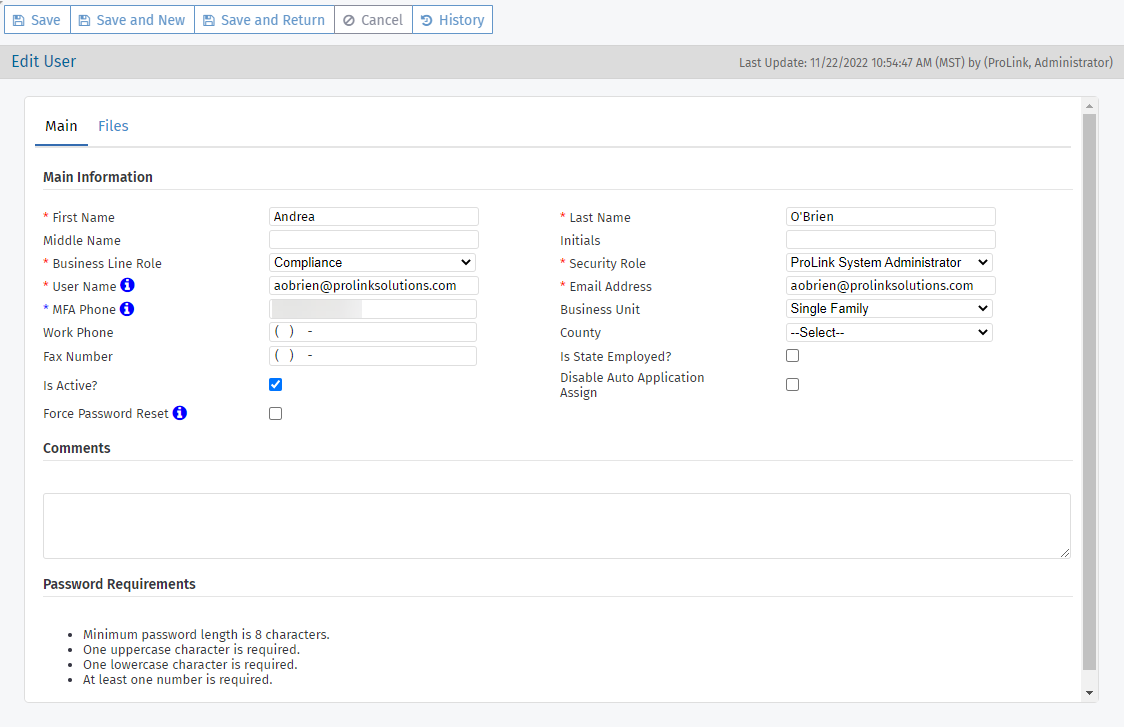The height and width of the screenshot is (727, 1124).
Task: Click Save and New button
Action: tap(132, 20)
